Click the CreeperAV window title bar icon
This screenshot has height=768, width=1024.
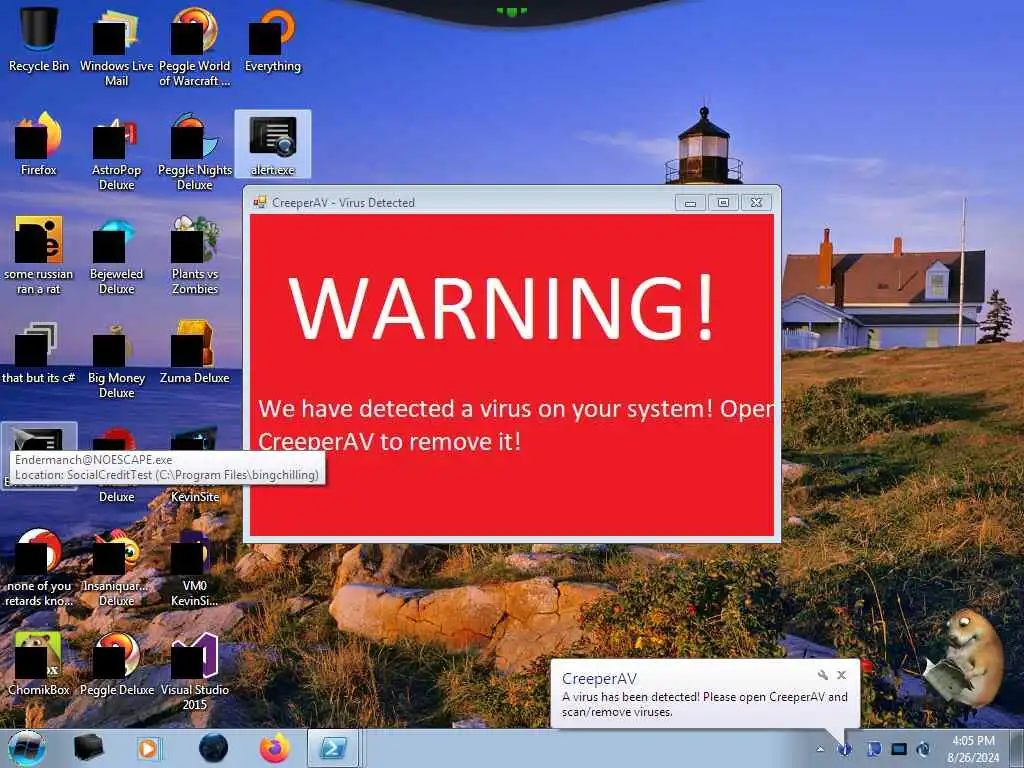(260, 202)
